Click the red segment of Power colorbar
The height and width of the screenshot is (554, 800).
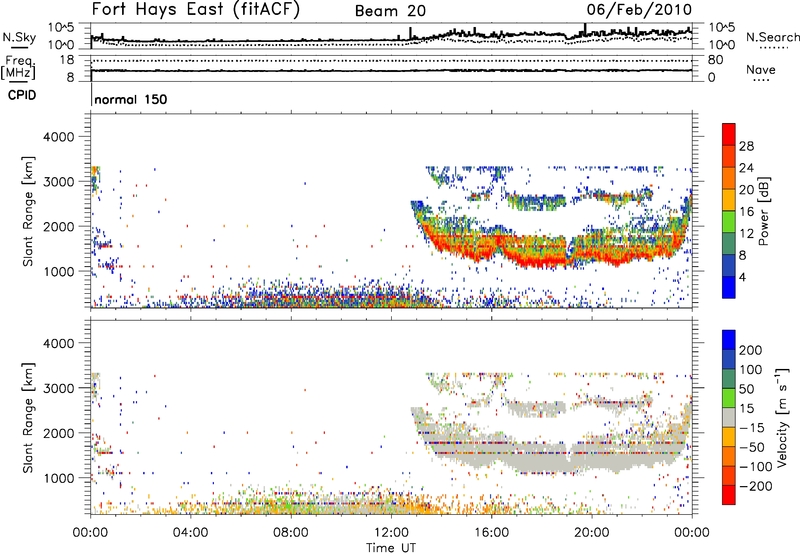click(729, 134)
